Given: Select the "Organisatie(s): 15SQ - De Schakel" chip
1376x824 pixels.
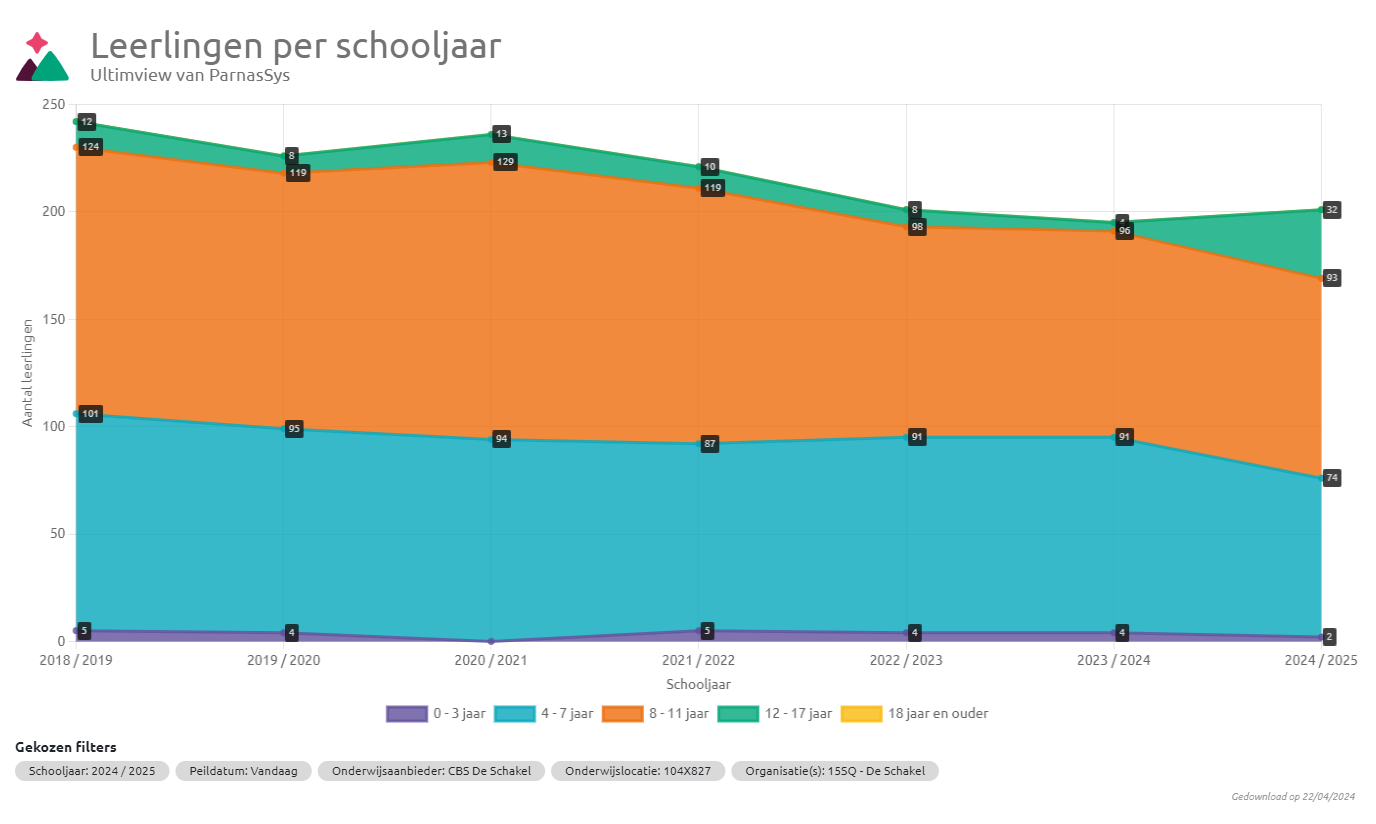Looking at the screenshot, I should click(834, 771).
